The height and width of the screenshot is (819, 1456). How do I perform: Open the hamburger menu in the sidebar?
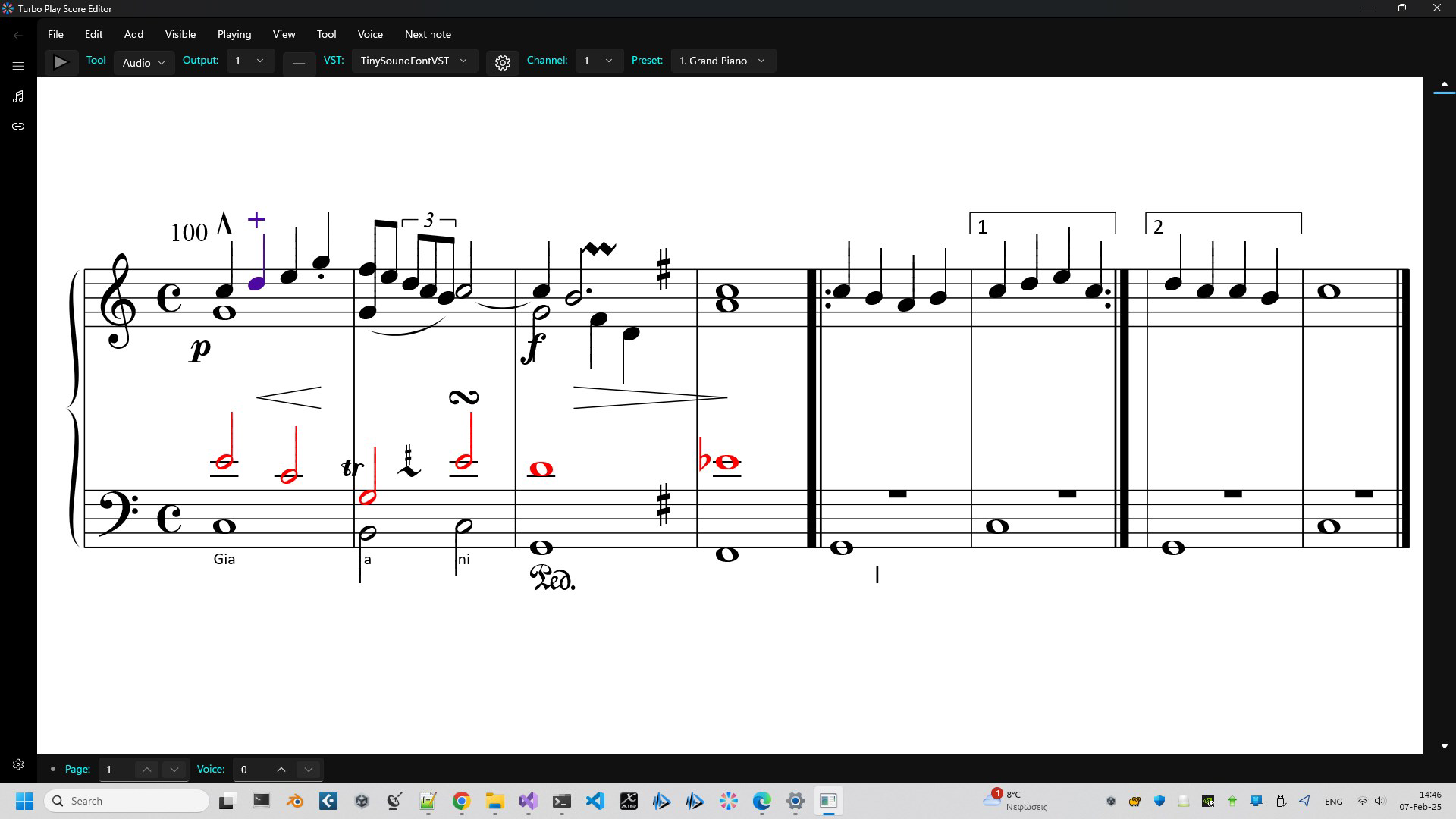(17, 66)
